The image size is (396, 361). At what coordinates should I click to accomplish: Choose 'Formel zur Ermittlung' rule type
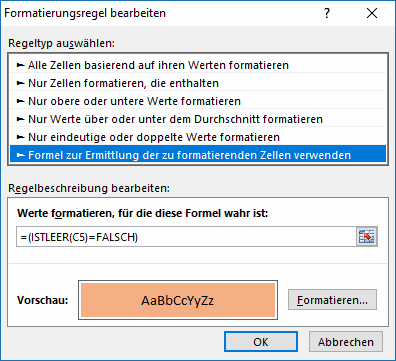click(x=198, y=155)
